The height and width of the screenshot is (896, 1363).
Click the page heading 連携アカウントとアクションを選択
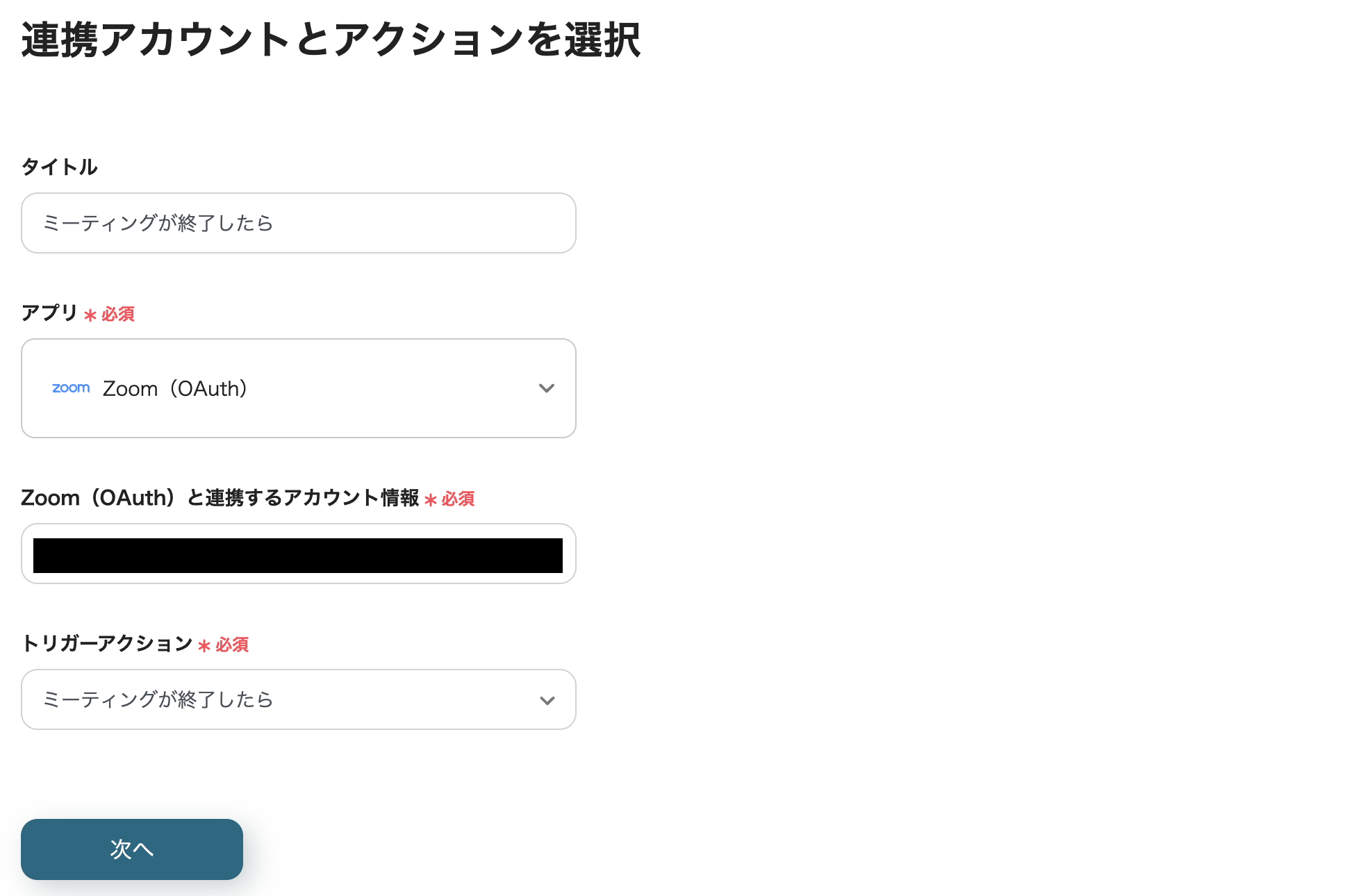pyautogui.click(x=332, y=43)
